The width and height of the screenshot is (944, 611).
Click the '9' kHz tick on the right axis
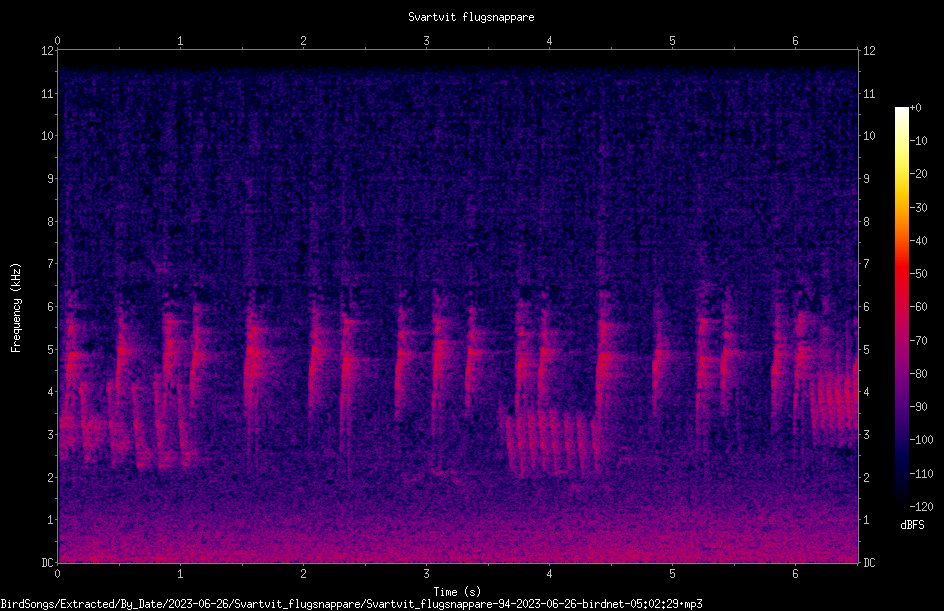(866, 178)
